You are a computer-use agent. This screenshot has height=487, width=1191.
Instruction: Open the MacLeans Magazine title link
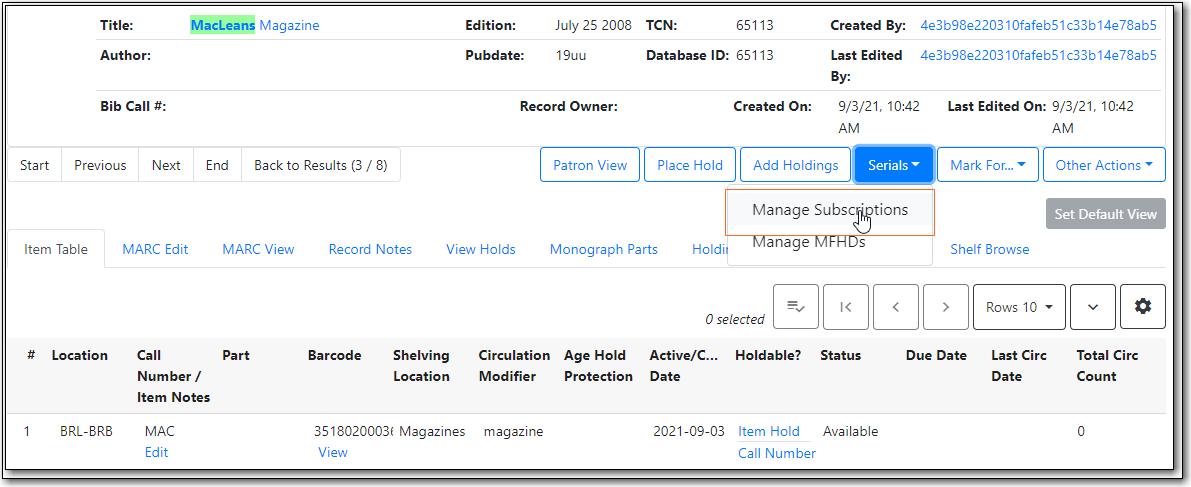tap(254, 26)
